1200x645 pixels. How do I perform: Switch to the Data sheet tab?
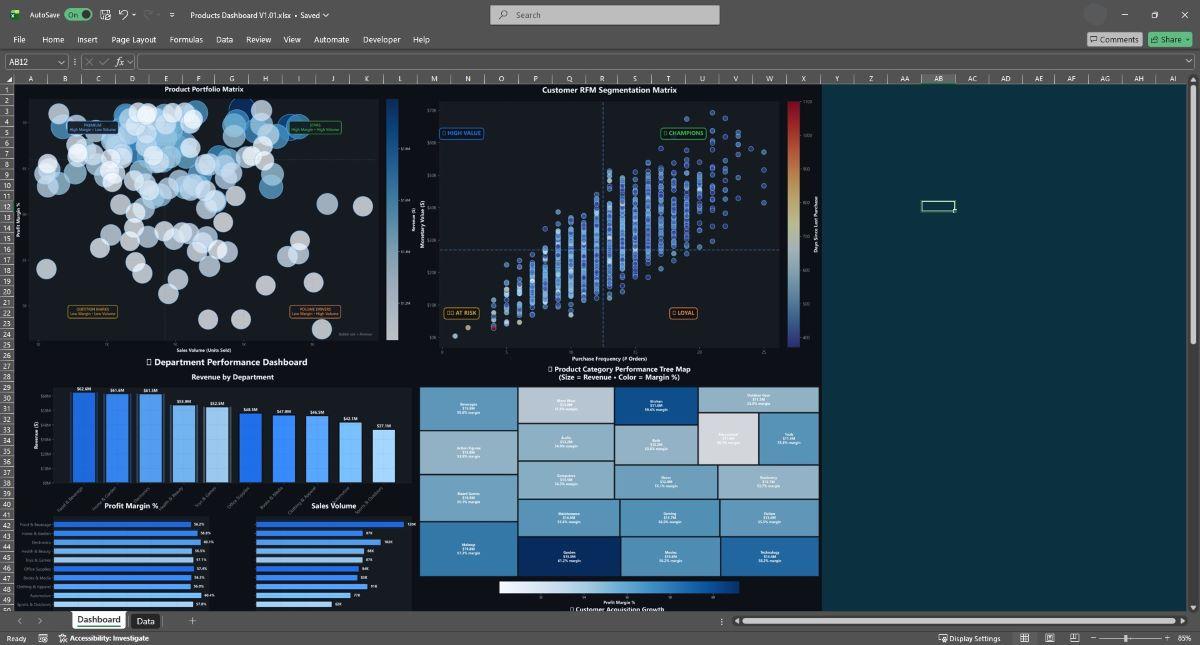[x=146, y=621]
